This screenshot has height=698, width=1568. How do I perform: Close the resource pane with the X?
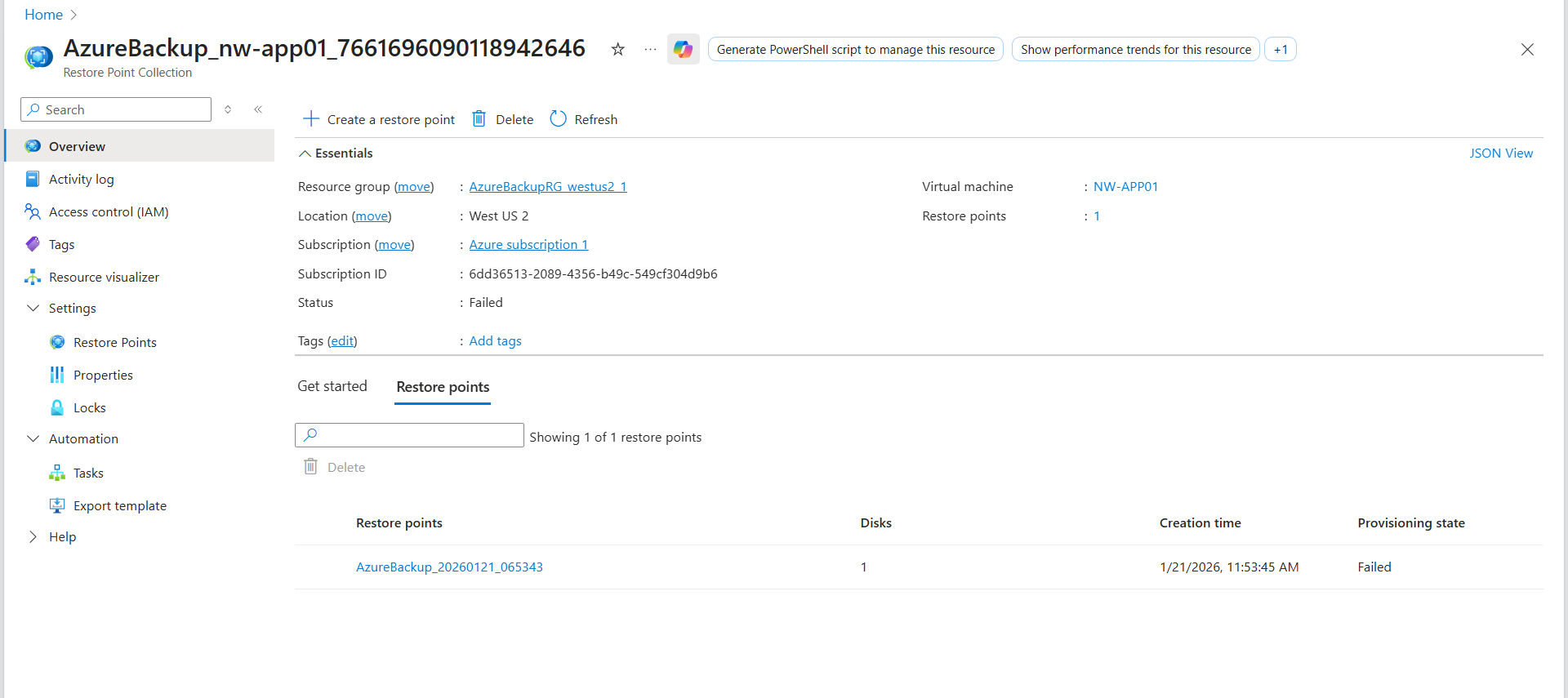[1527, 49]
